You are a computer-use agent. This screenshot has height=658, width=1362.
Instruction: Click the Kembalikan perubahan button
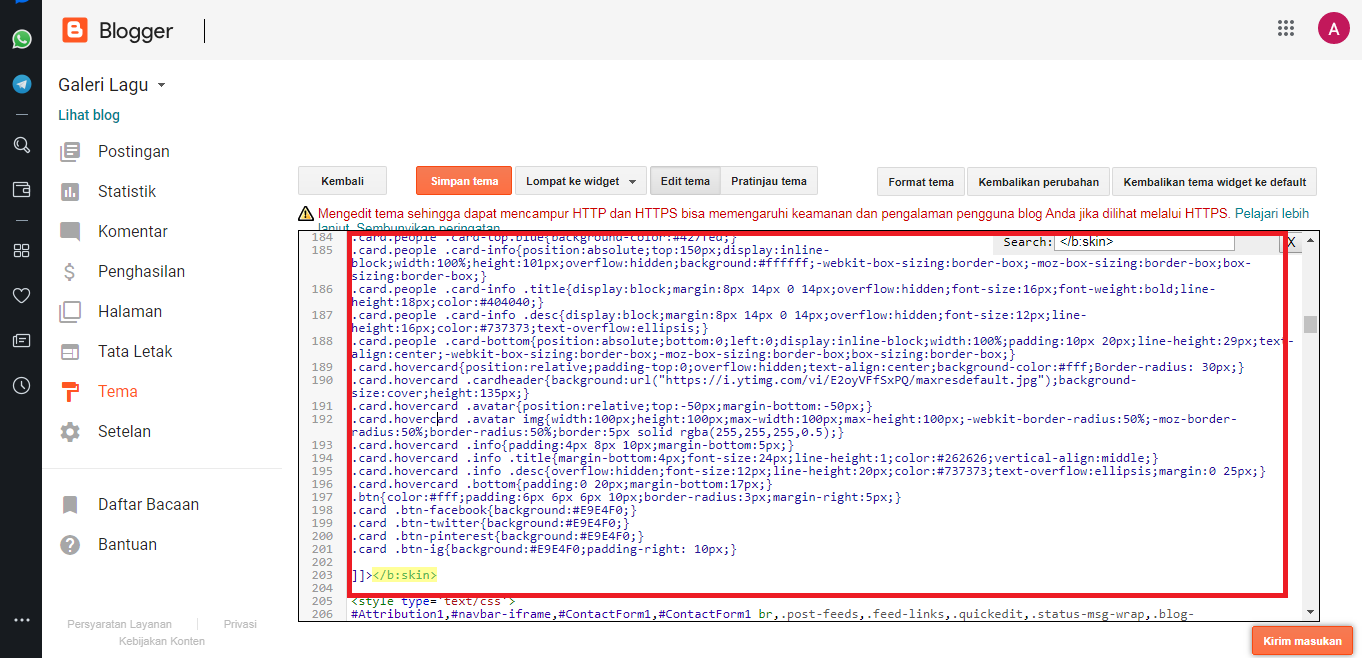click(x=1038, y=182)
